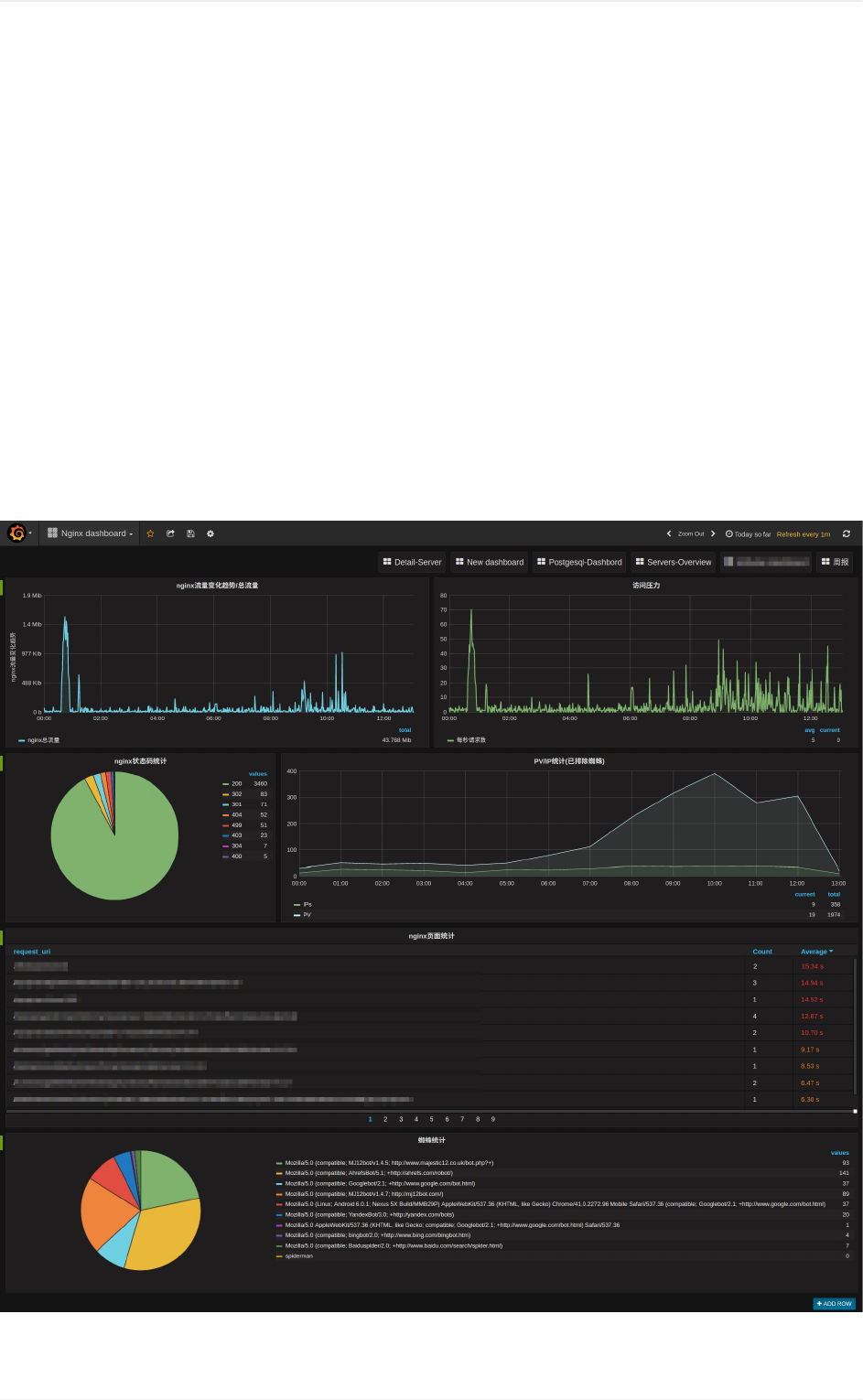This screenshot has width=863, height=1400.
Task: Toggle the IPs series in PV/IP legend
Action: click(x=307, y=904)
